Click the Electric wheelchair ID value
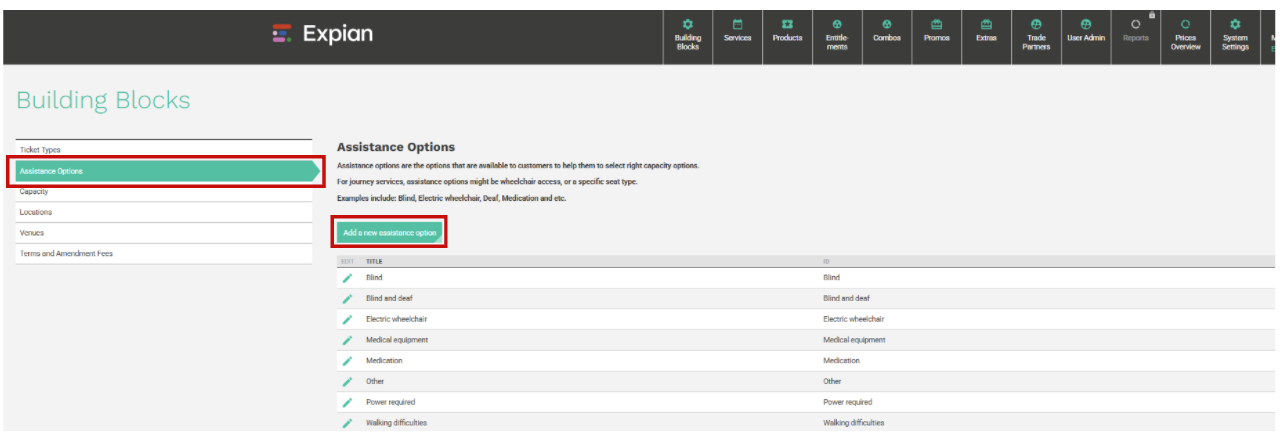 pyautogui.click(x=853, y=319)
